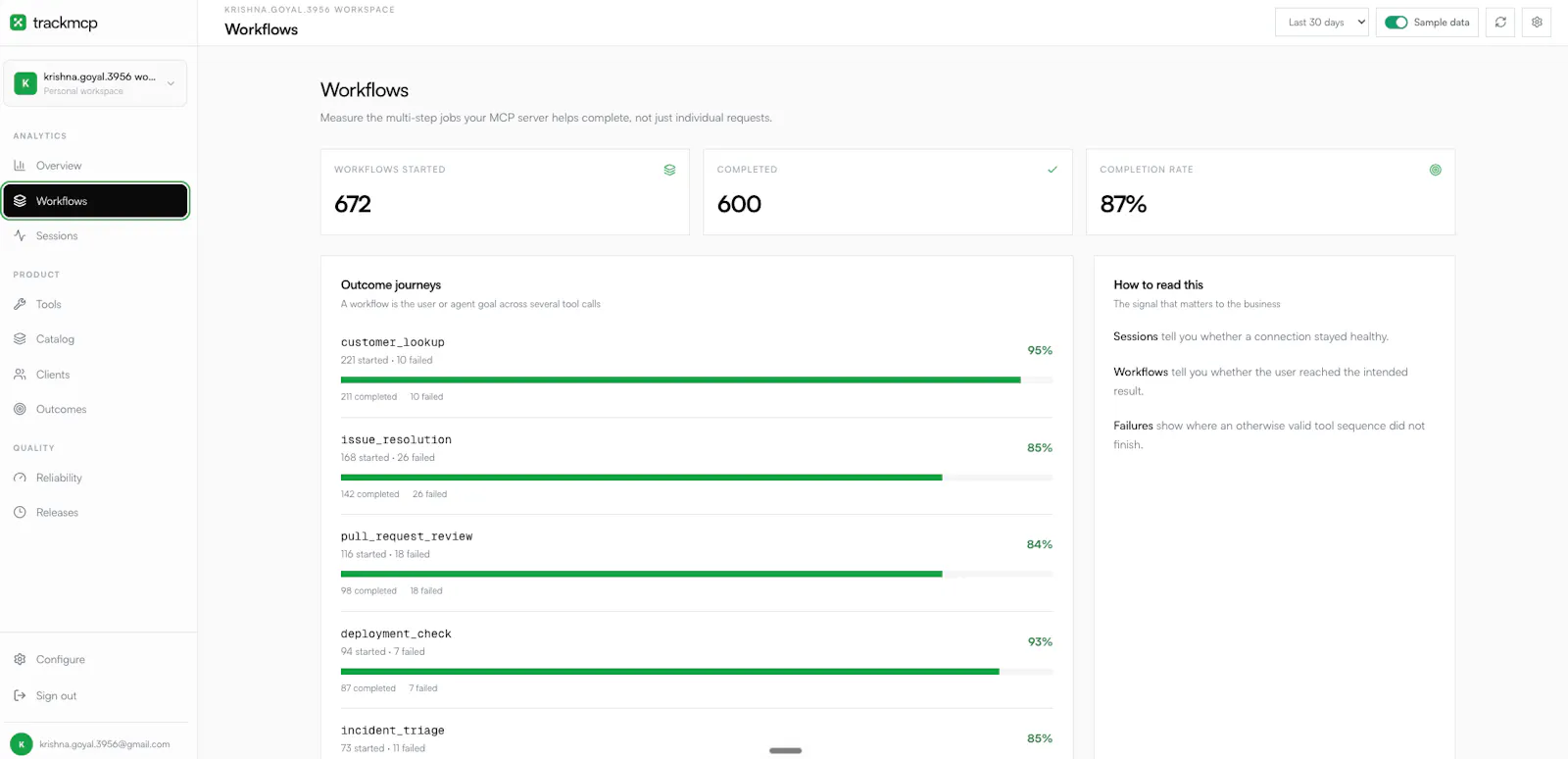The width and height of the screenshot is (1568, 759).
Task: Click the 95% completion value
Action: (x=1040, y=350)
